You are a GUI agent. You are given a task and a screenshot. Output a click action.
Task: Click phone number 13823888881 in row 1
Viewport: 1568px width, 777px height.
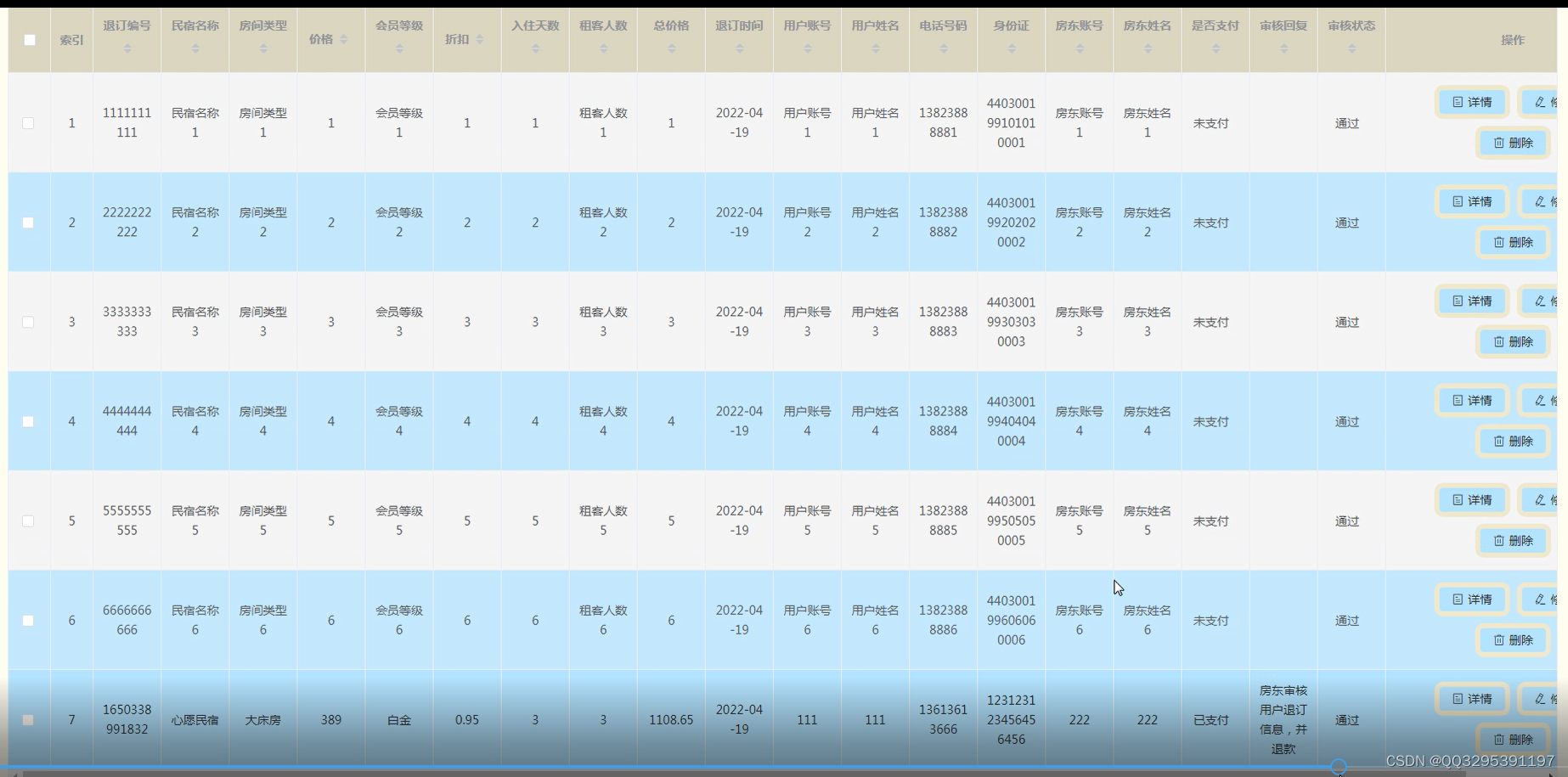(944, 122)
